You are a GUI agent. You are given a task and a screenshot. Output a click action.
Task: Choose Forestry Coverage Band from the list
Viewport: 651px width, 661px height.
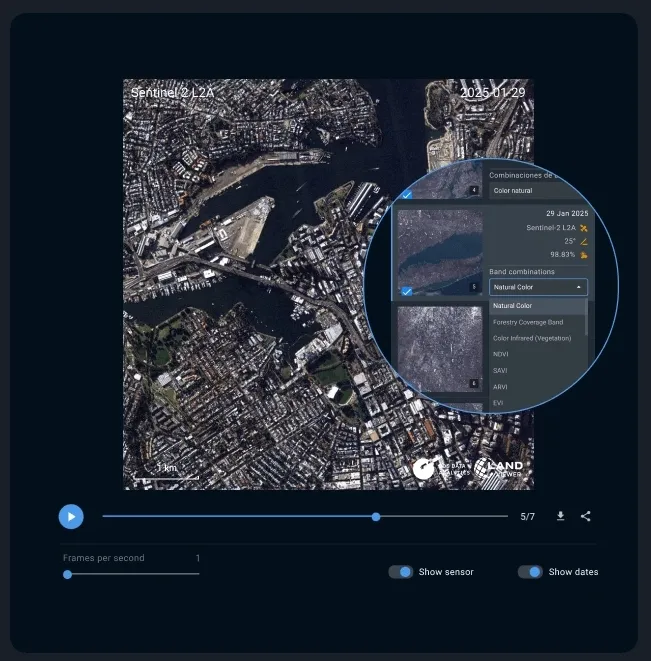[x=527, y=322]
